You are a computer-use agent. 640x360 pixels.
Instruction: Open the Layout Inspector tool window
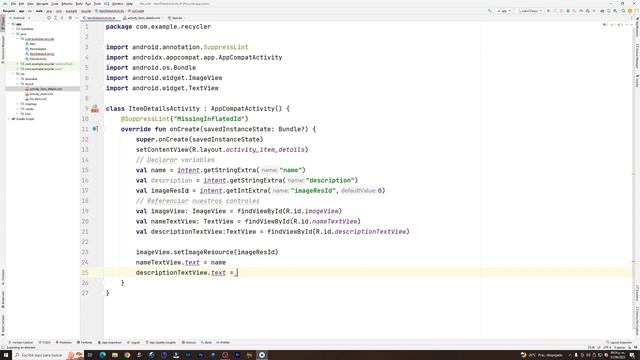(619, 342)
